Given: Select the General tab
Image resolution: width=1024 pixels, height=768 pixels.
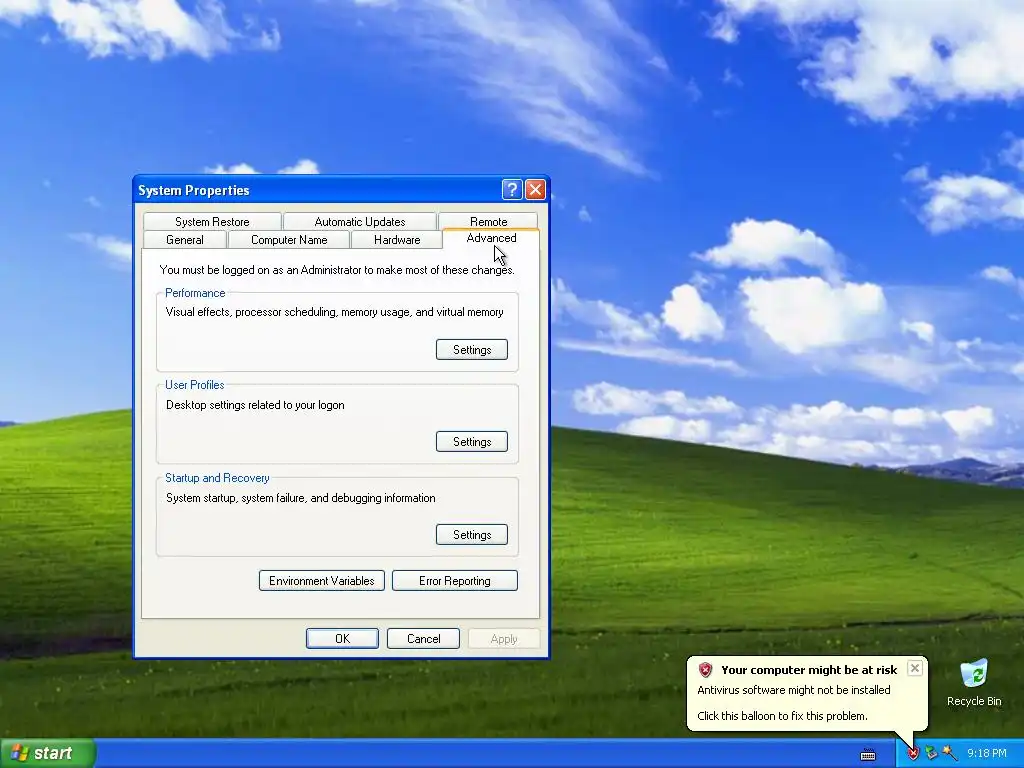Looking at the screenshot, I should [x=185, y=240].
